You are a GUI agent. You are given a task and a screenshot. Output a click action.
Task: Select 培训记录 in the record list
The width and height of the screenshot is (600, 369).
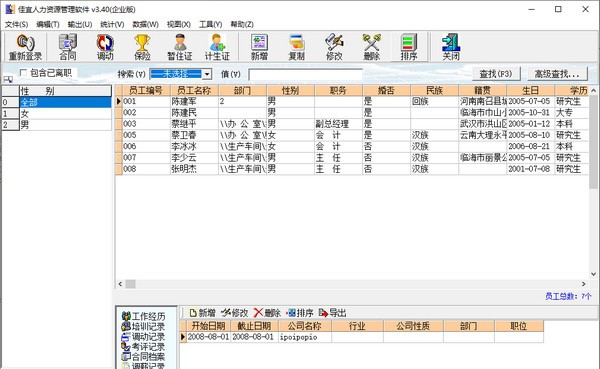pyautogui.click(x=143, y=327)
